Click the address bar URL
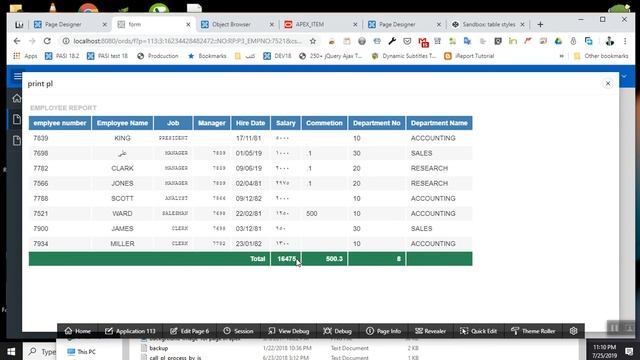The height and width of the screenshot is (360, 640). [187, 41]
